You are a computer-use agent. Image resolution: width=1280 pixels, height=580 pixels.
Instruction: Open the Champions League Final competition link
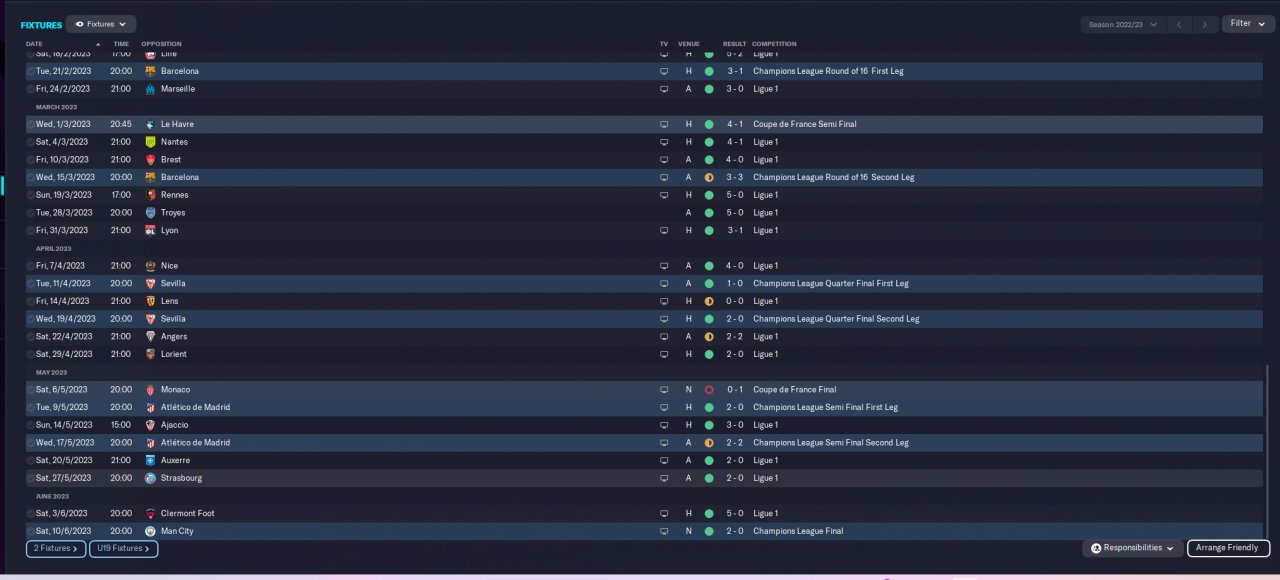coord(798,531)
